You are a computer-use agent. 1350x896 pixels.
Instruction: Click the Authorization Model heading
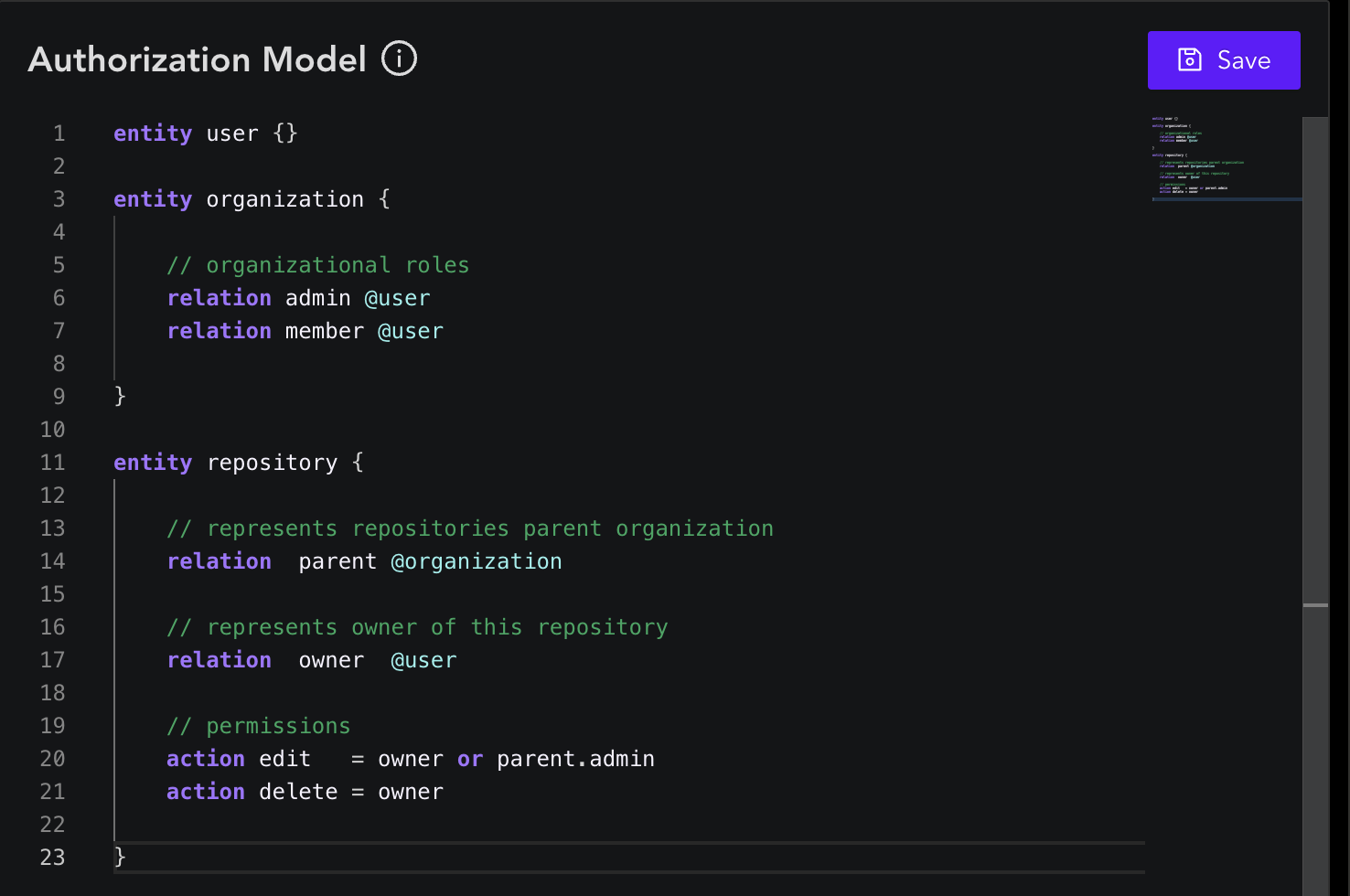(x=198, y=60)
